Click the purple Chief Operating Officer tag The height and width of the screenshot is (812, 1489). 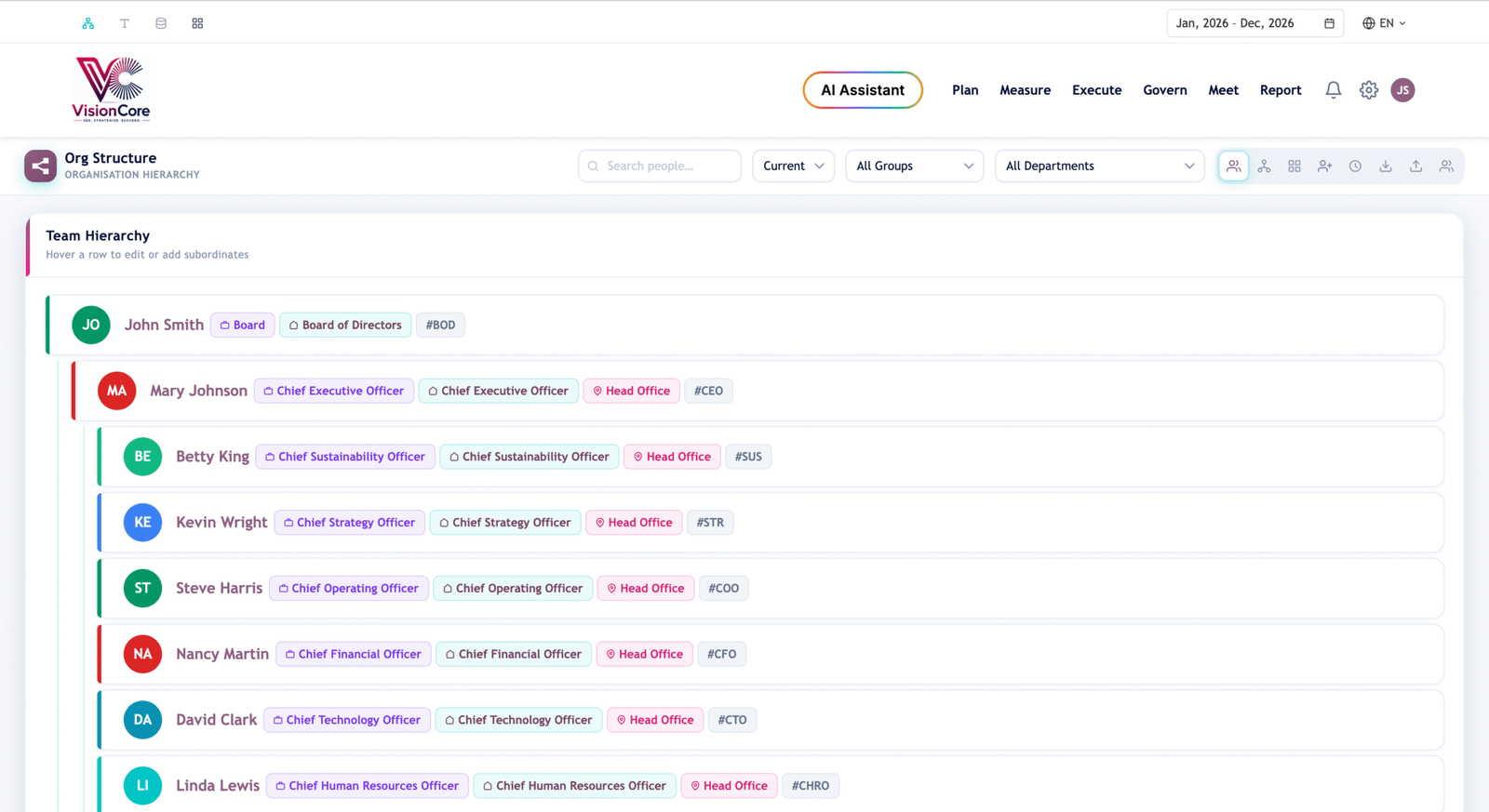[349, 589]
